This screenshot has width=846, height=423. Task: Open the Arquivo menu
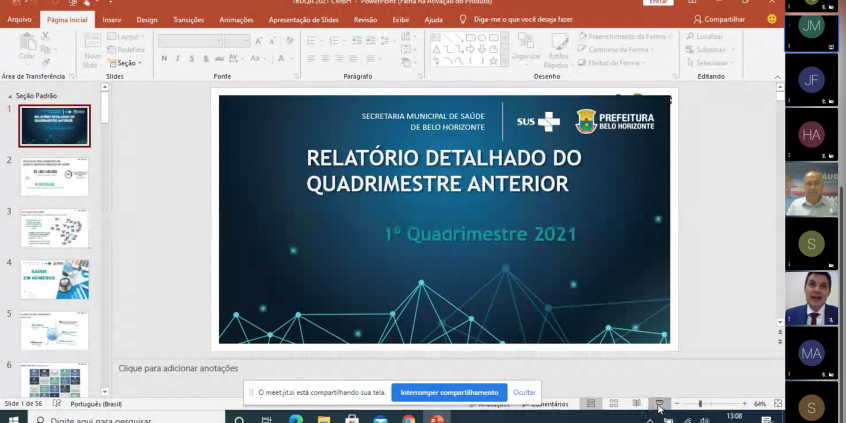(x=19, y=19)
